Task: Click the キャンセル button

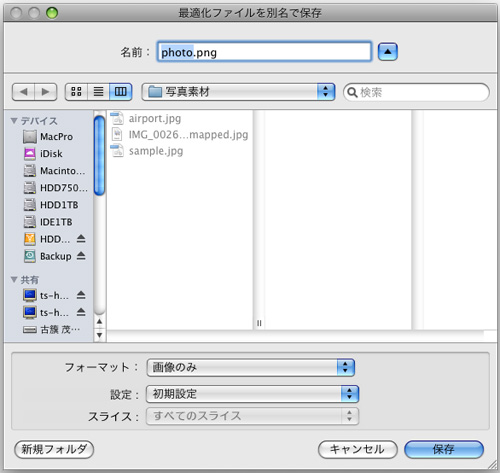Action: point(358,449)
